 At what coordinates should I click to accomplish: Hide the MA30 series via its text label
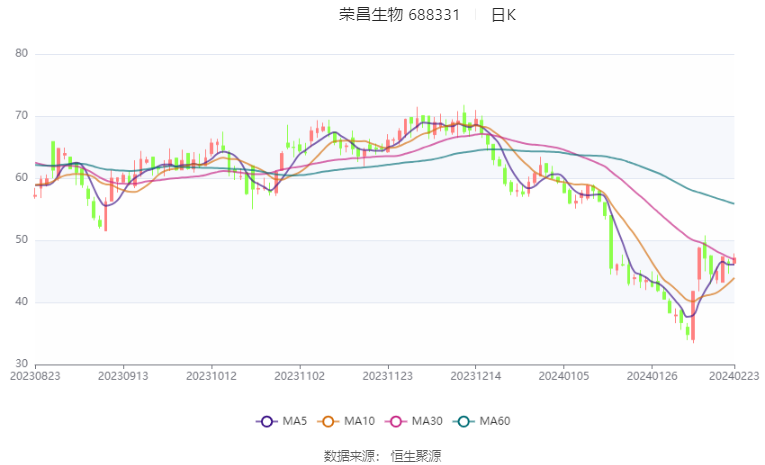[x=427, y=422]
